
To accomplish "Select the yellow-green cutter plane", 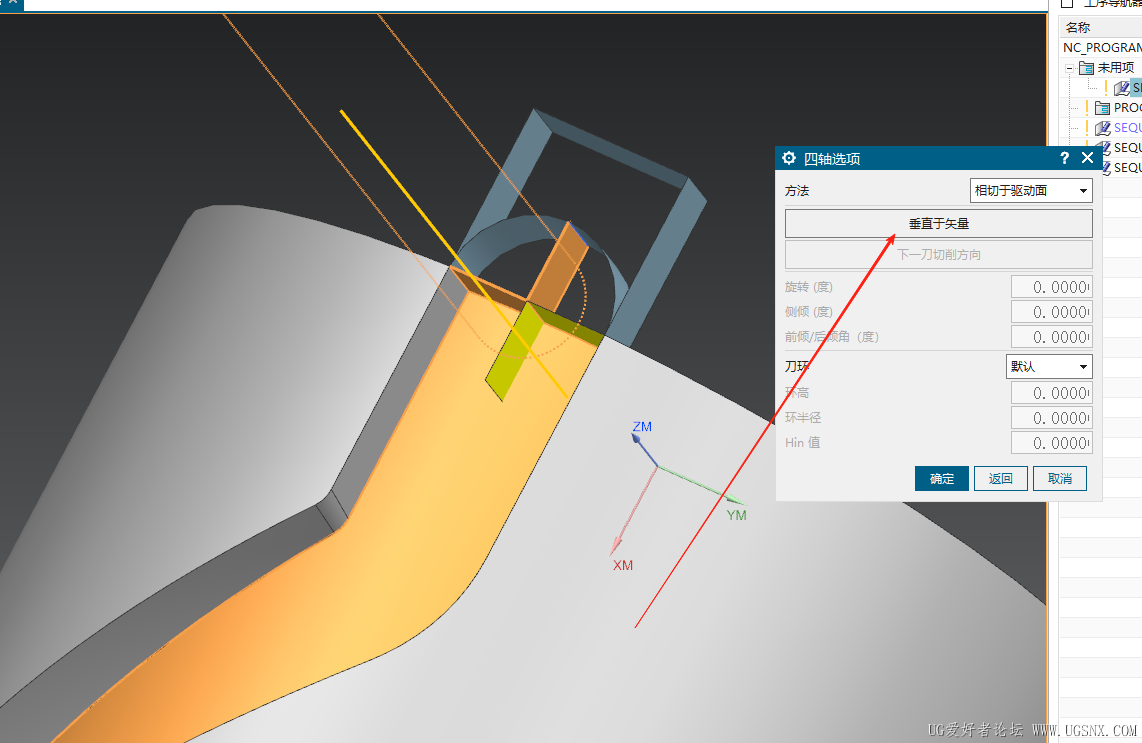I will (x=513, y=353).
